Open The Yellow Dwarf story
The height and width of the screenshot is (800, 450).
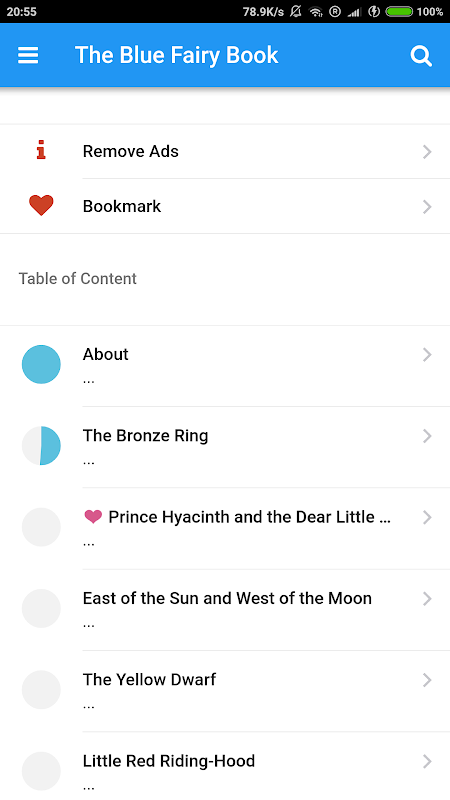pyautogui.click(x=225, y=691)
